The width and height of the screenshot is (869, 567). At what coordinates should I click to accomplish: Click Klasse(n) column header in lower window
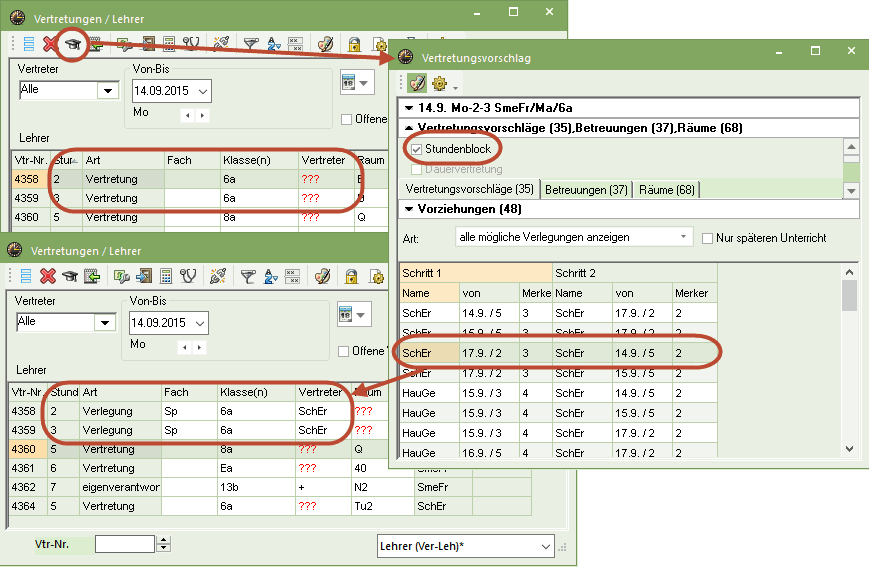(x=255, y=392)
